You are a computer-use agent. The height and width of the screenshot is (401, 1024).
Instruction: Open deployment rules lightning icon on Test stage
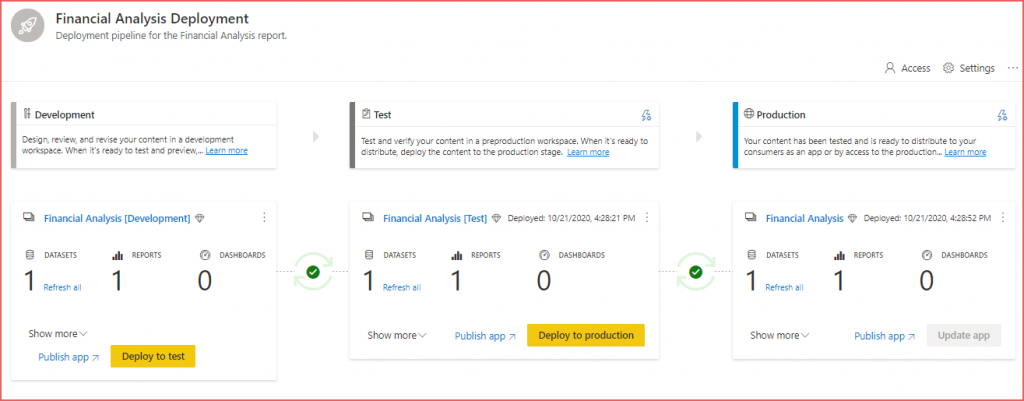pos(646,116)
